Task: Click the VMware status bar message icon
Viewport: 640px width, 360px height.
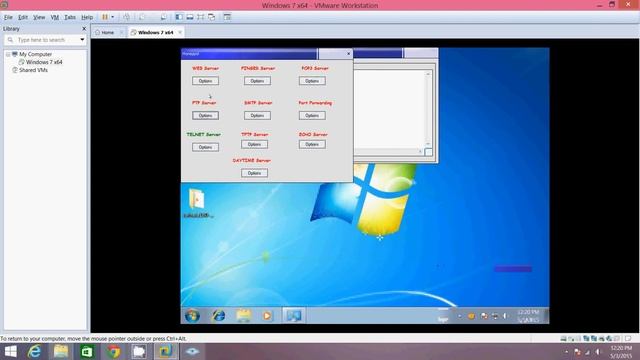Action: [628, 338]
